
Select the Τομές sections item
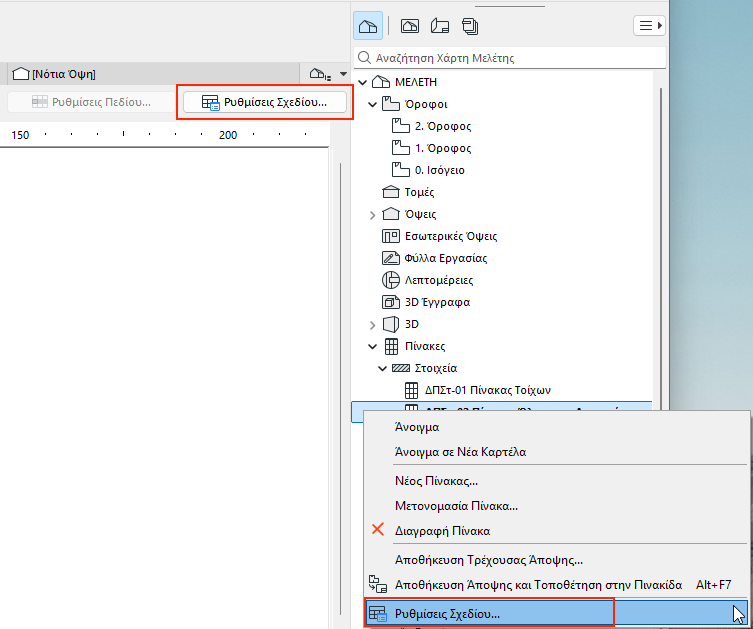pos(419,193)
